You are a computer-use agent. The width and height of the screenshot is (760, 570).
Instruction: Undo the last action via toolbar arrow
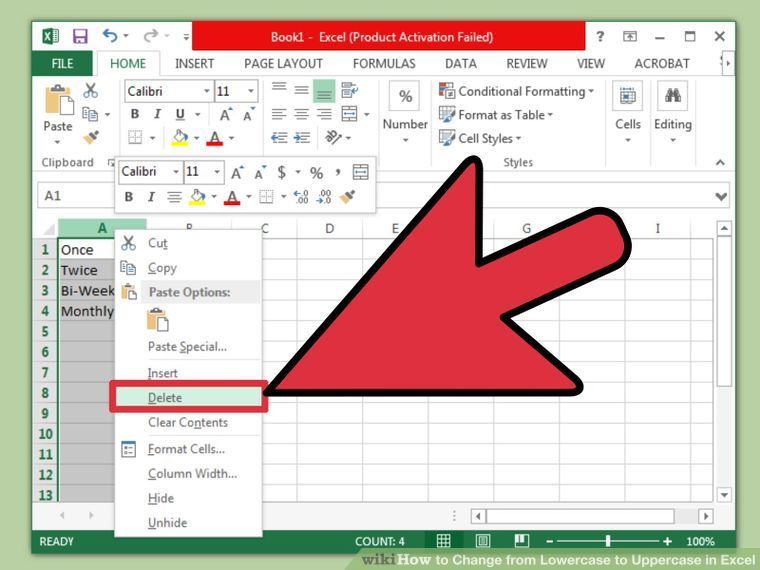tap(110, 36)
